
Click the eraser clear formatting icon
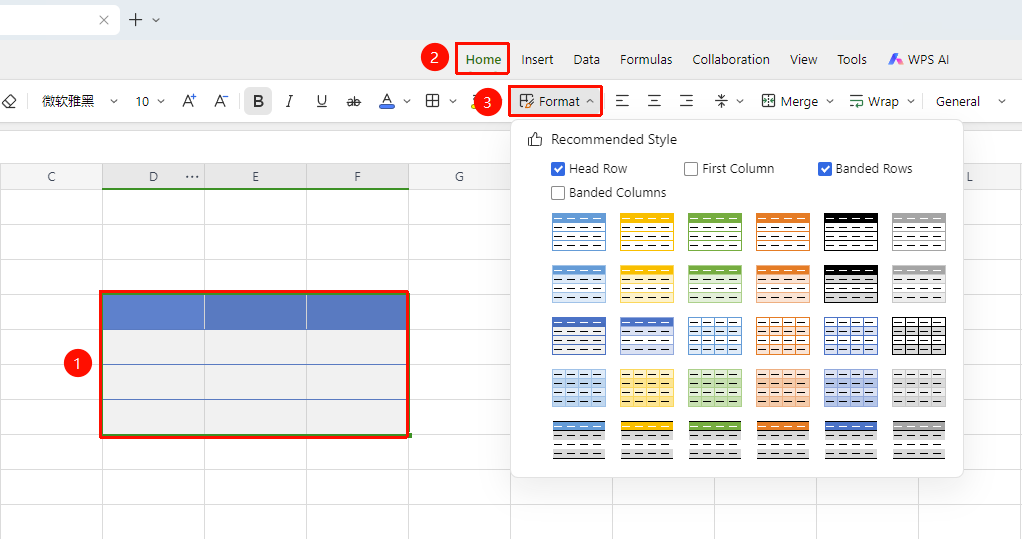[x=9, y=101]
